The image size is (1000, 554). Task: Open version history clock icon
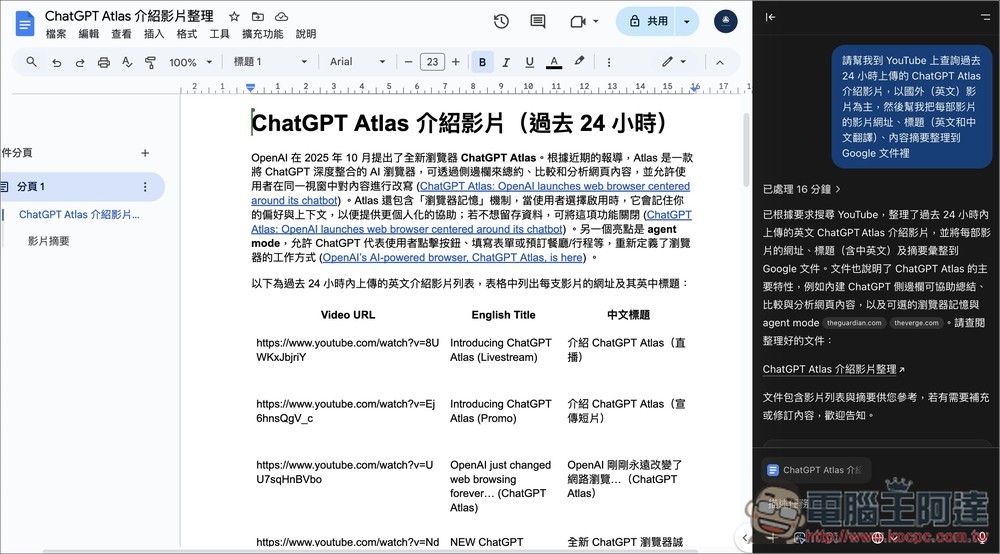click(x=501, y=22)
